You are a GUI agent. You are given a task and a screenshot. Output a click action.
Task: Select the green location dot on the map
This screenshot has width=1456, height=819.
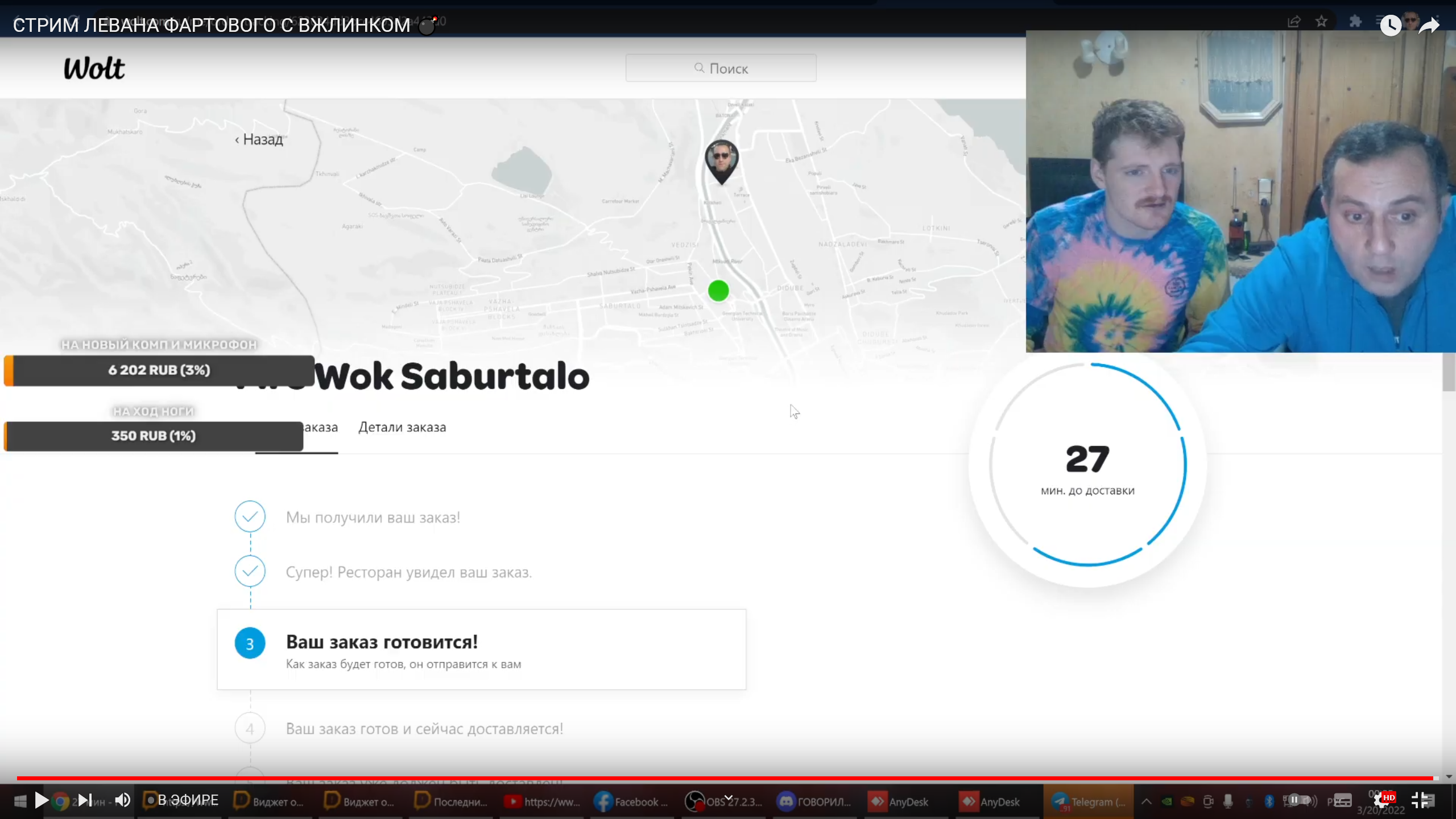(x=718, y=291)
